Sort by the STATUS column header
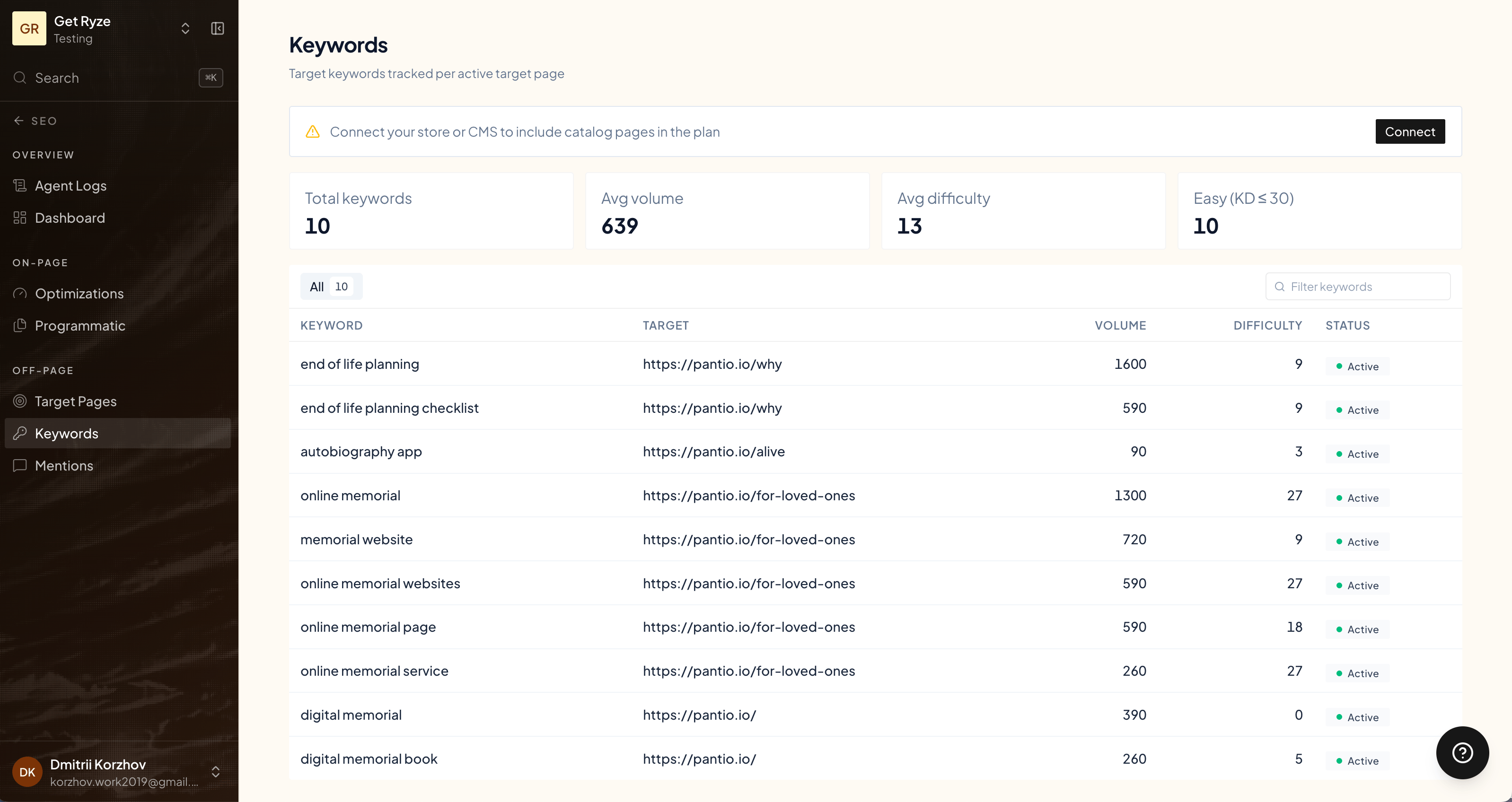1512x802 pixels. [1347, 325]
